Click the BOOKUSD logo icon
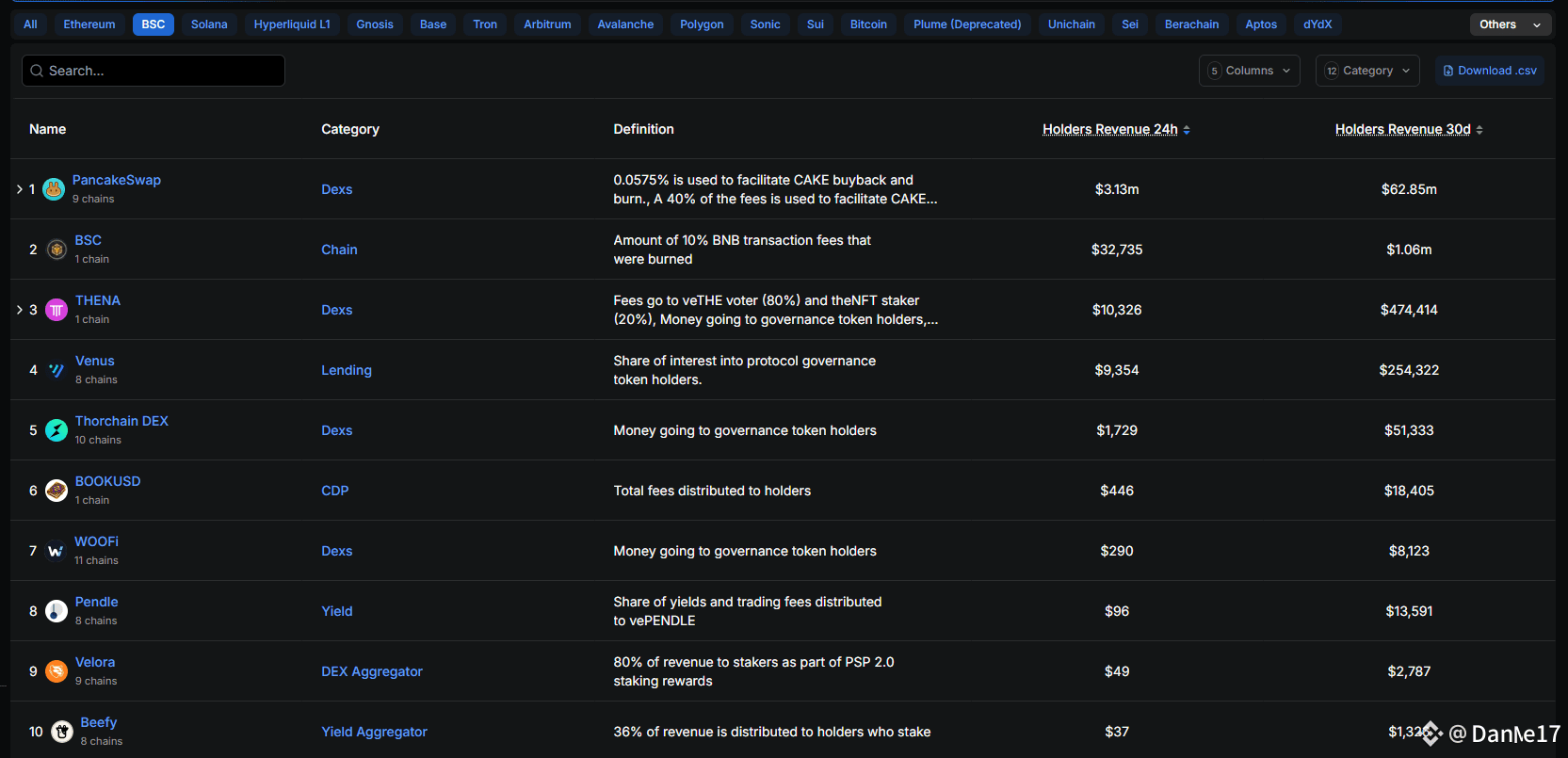This screenshot has width=1568, height=758. pos(57,491)
